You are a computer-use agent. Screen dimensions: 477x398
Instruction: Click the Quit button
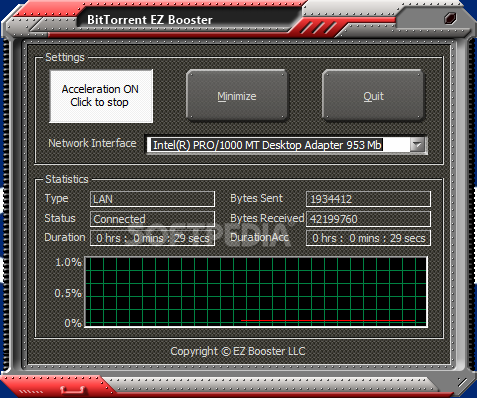click(x=373, y=95)
